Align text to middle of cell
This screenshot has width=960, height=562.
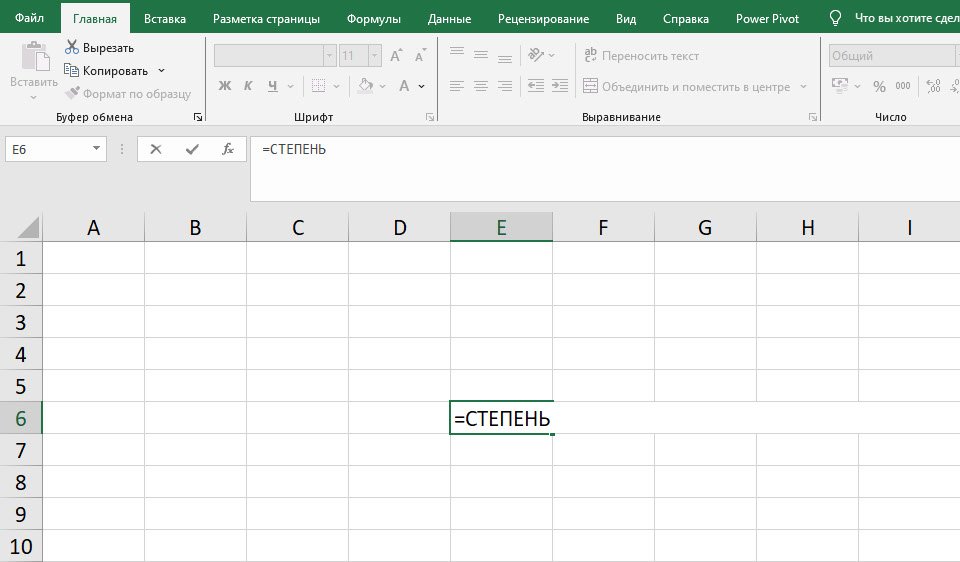click(x=481, y=55)
